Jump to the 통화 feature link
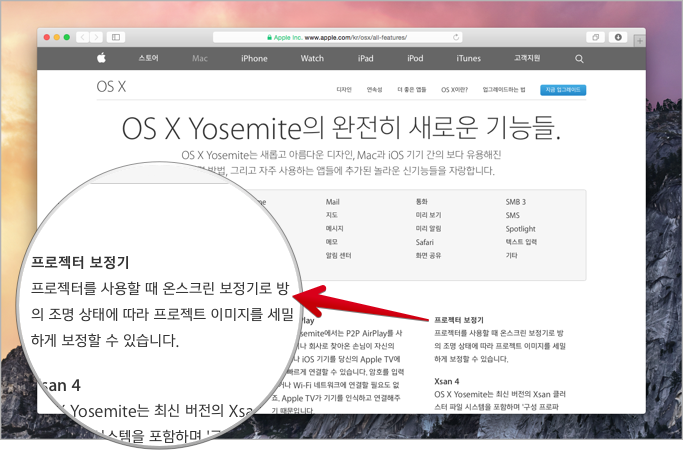Screen dimensions: 683x450 pyautogui.click(x=422, y=202)
